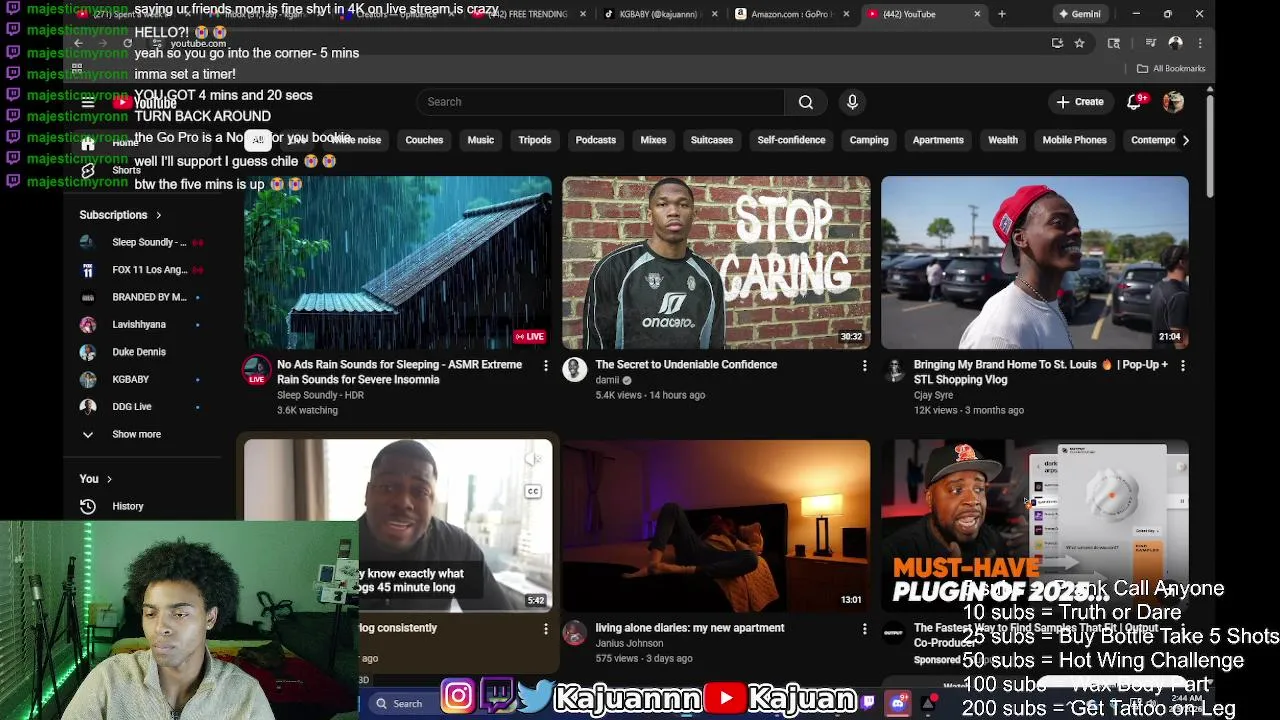Open the Chrome profile icon
Viewport: 1280px width, 720px height.
(1176, 43)
